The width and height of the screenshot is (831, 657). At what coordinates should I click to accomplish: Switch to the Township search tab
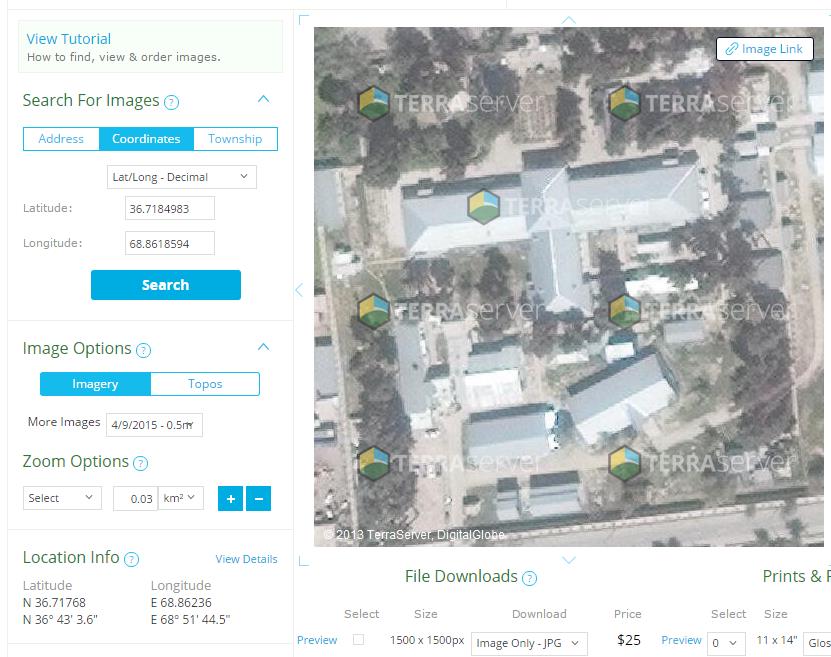[x=235, y=139]
